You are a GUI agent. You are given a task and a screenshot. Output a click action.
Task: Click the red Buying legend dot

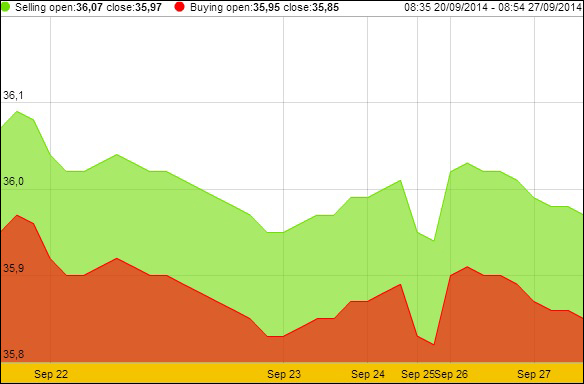tap(180, 7)
